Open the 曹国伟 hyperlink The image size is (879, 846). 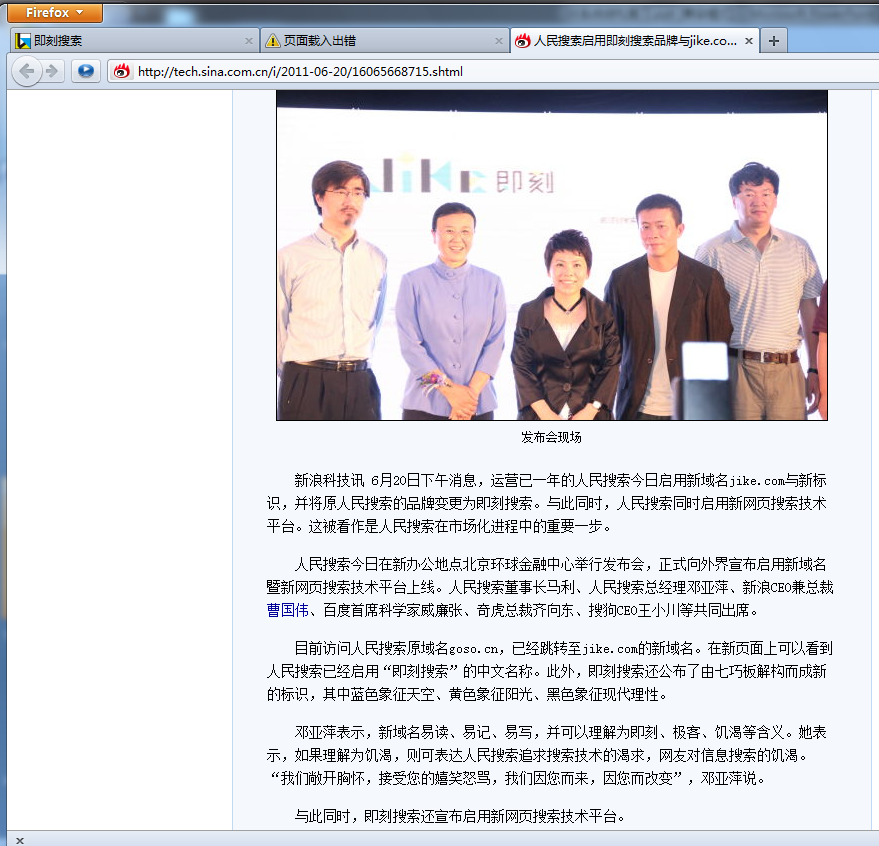[x=288, y=610]
